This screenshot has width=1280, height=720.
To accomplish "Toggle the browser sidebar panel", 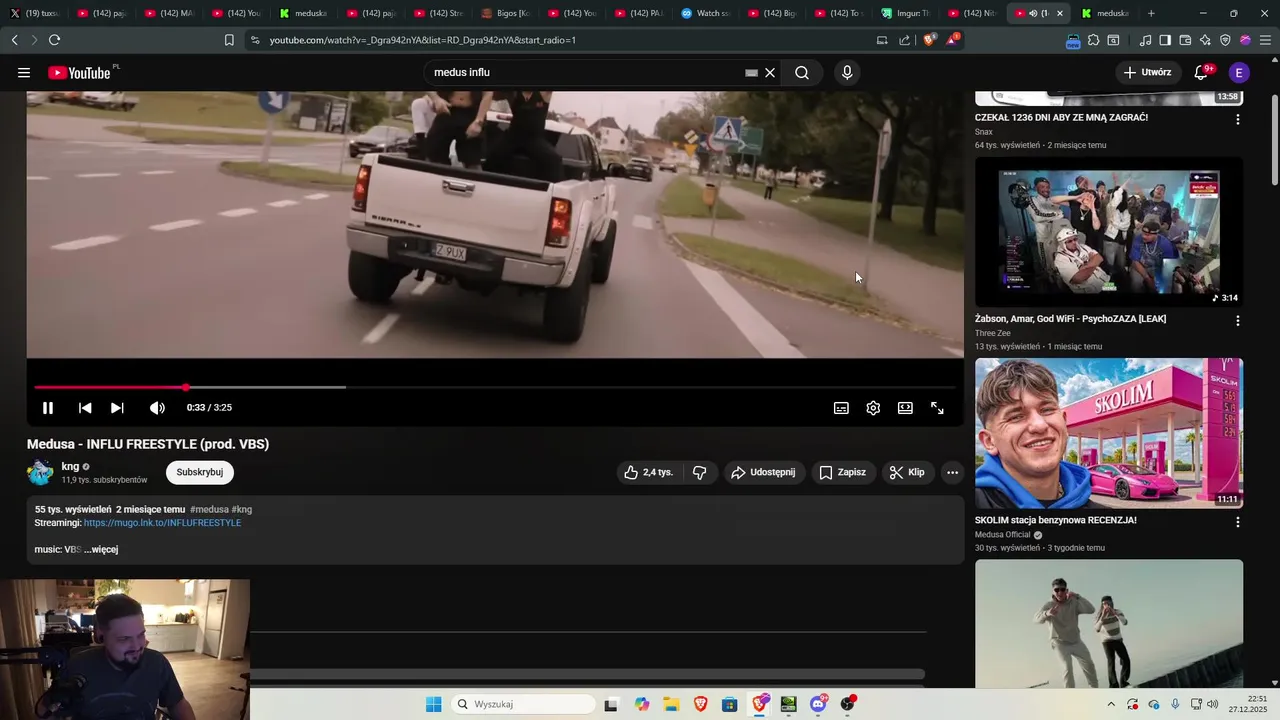I will (x=1165, y=40).
